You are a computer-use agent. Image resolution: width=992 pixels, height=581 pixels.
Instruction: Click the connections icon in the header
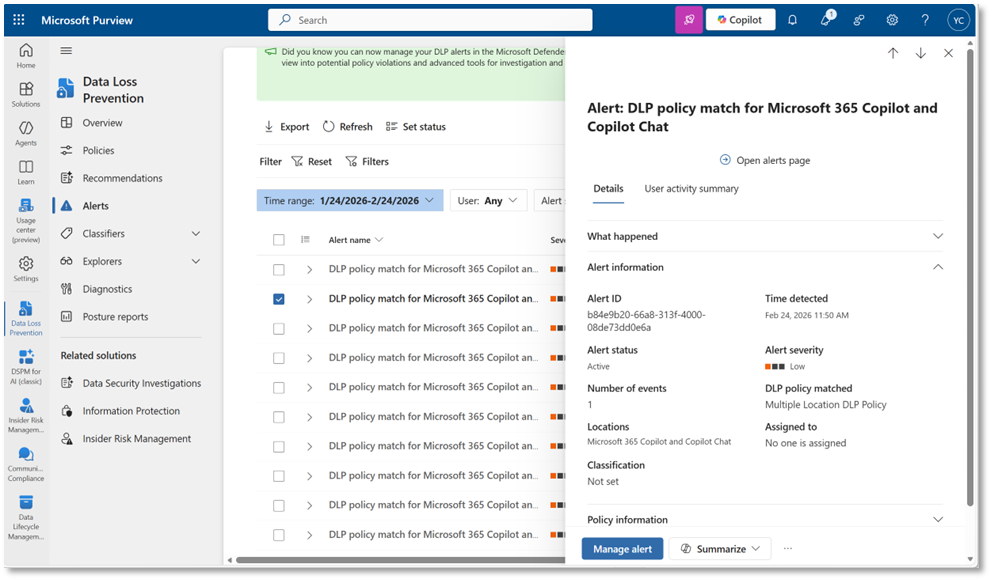click(859, 20)
